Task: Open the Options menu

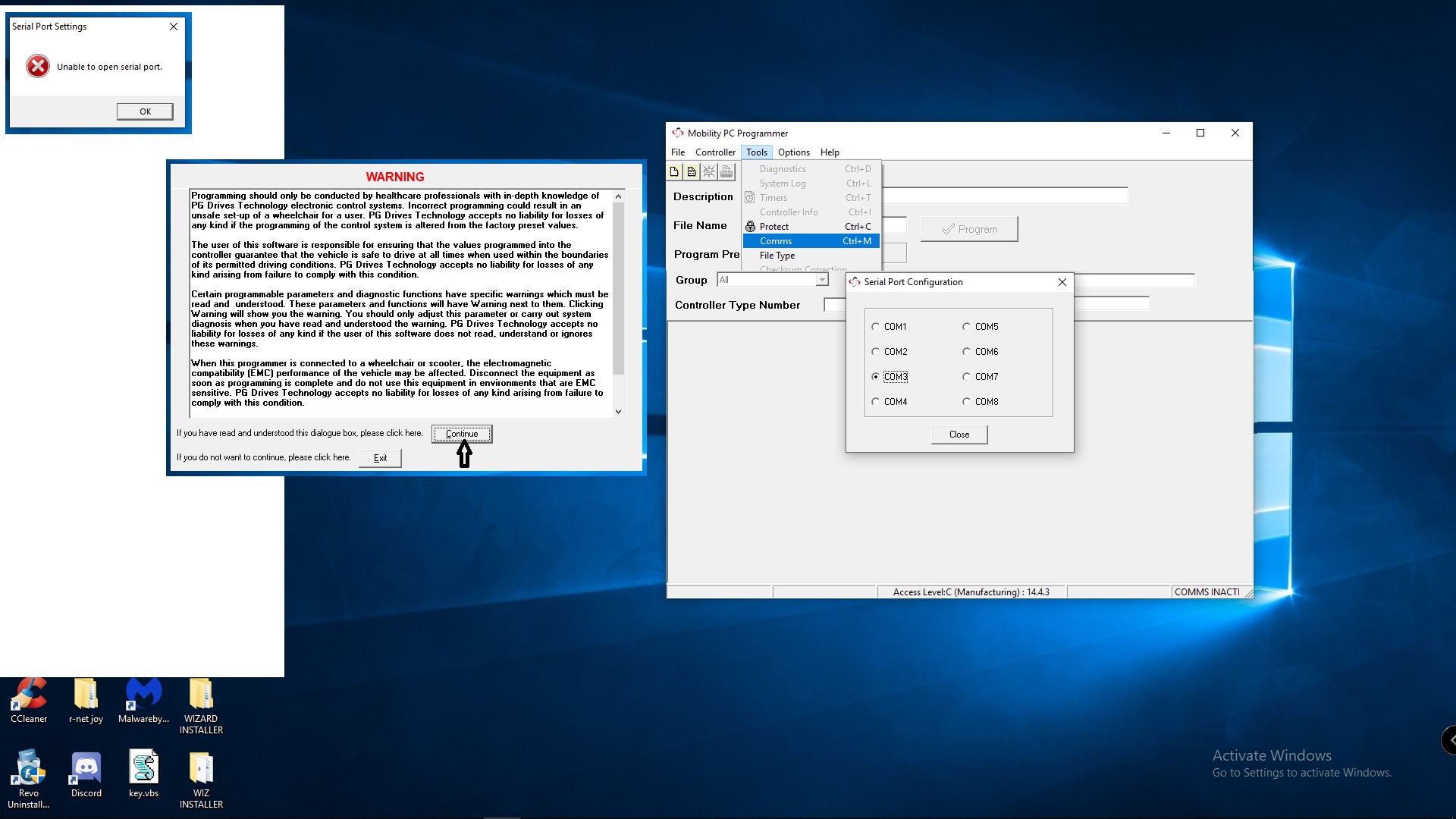Action: point(793,152)
